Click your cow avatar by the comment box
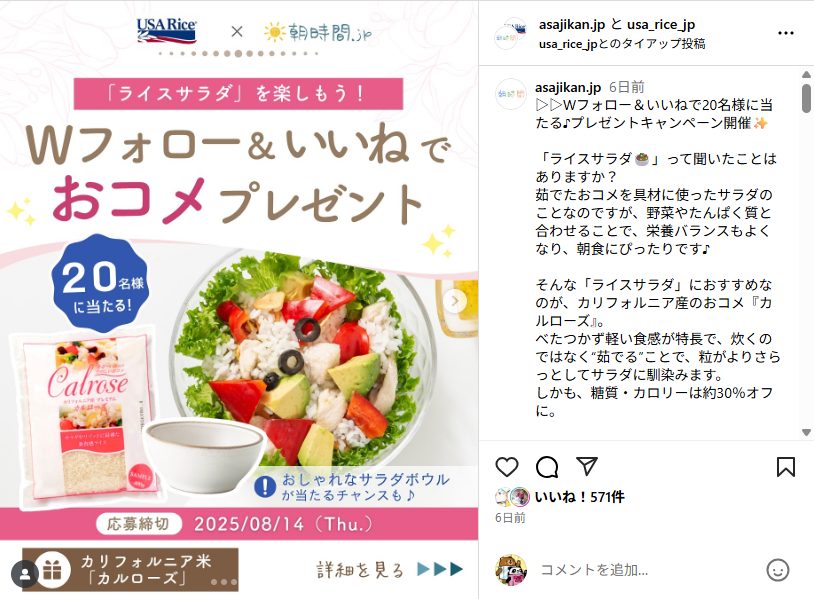This screenshot has height=599, width=814. pyautogui.click(x=511, y=570)
